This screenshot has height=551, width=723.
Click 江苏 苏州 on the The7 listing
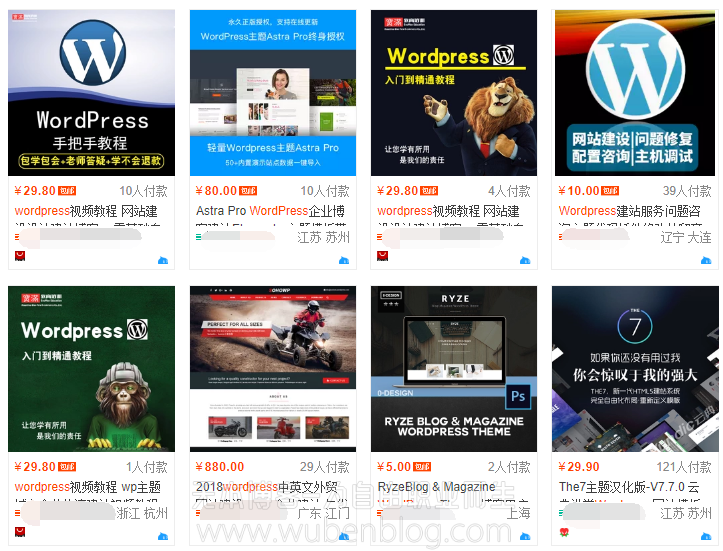click(x=686, y=513)
